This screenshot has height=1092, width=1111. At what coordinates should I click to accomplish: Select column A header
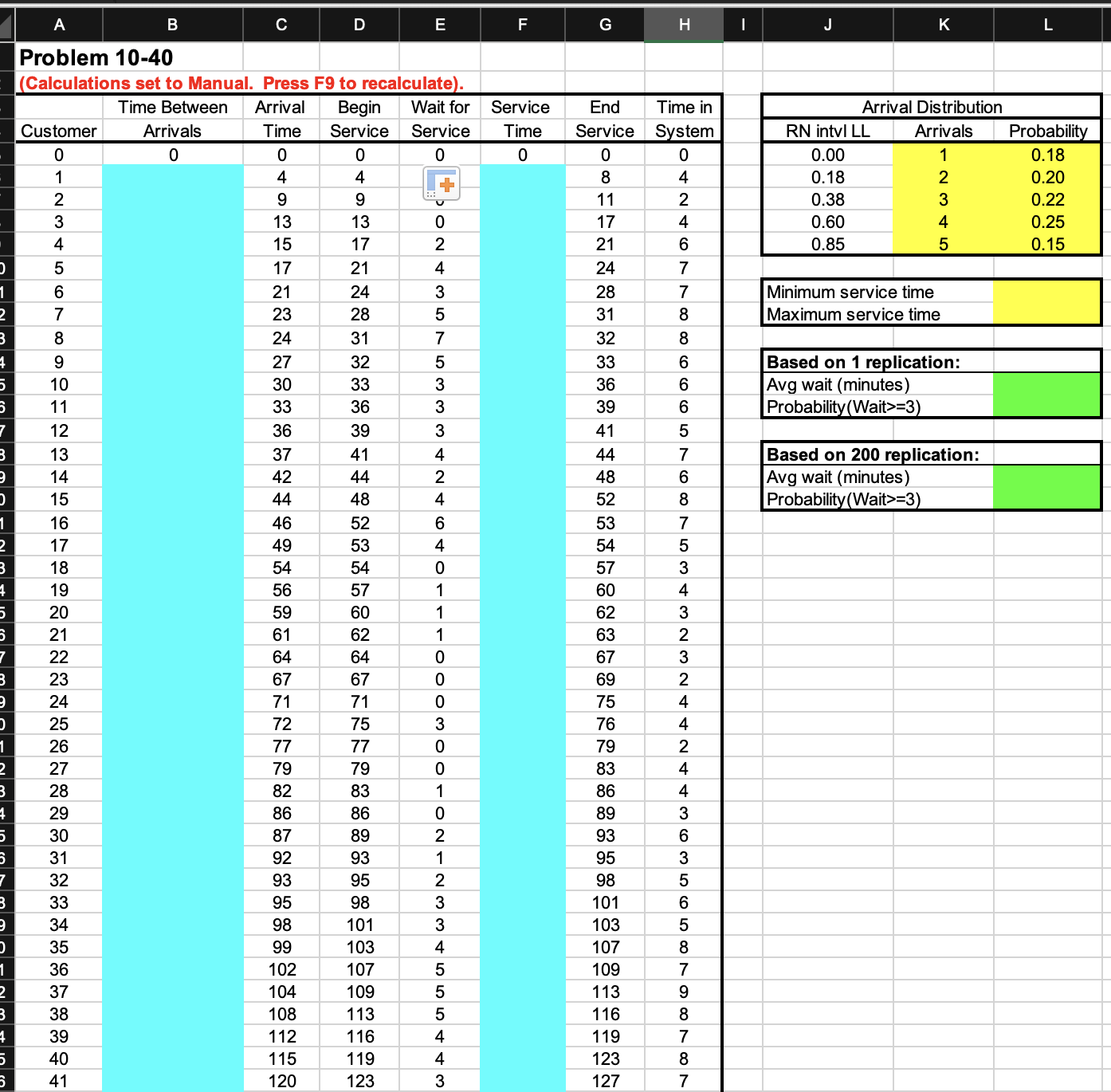(59, 25)
